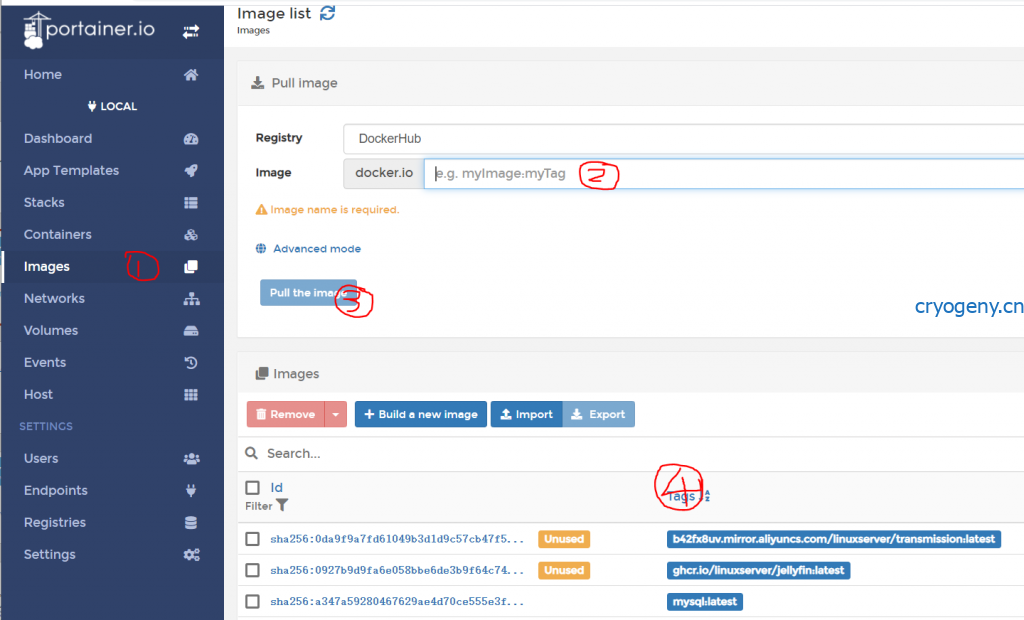The height and width of the screenshot is (620, 1024).
Task: Select all images with the header checkbox
Action: 253,488
